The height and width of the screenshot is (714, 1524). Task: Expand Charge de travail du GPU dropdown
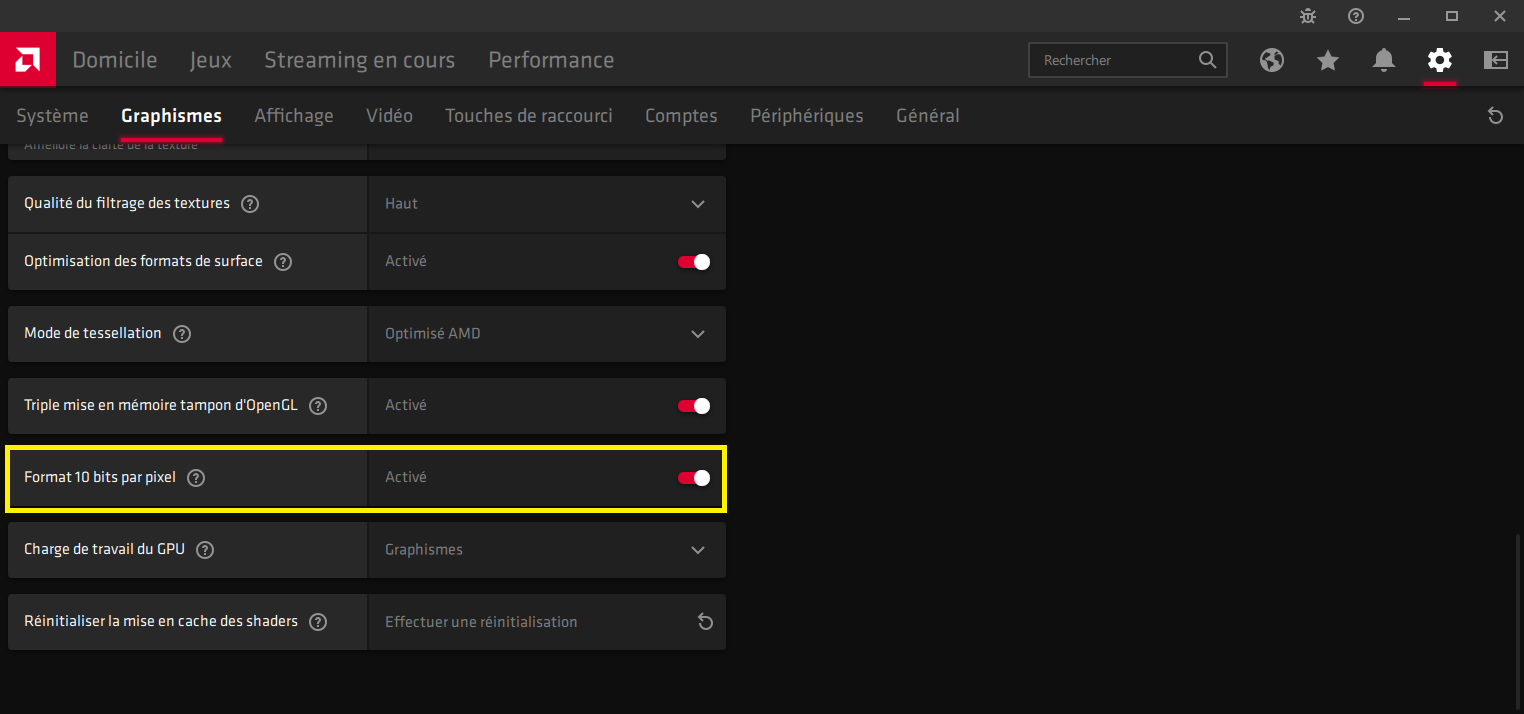(697, 550)
